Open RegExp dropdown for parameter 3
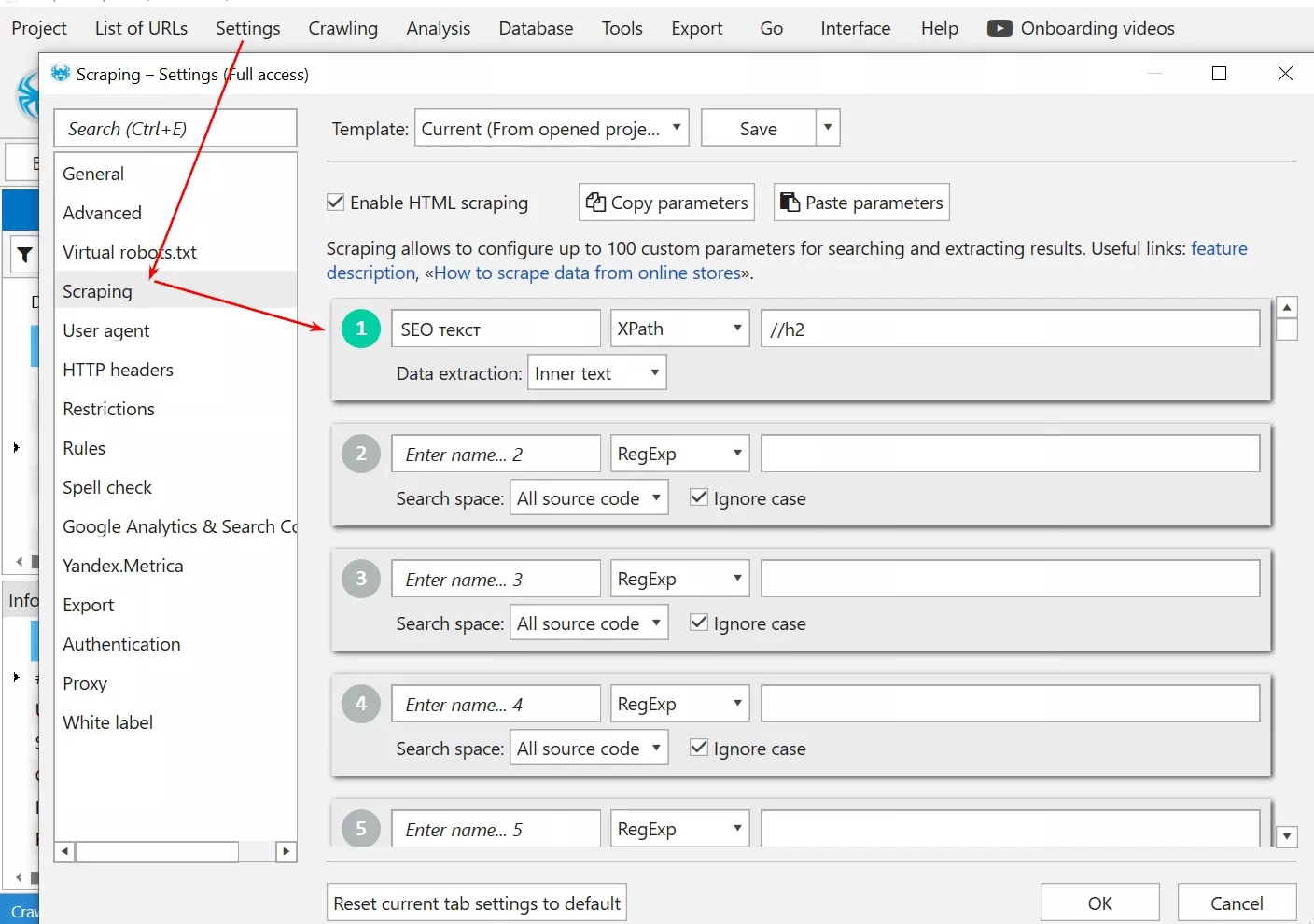Viewport: 1314px width, 924px height. click(x=679, y=579)
